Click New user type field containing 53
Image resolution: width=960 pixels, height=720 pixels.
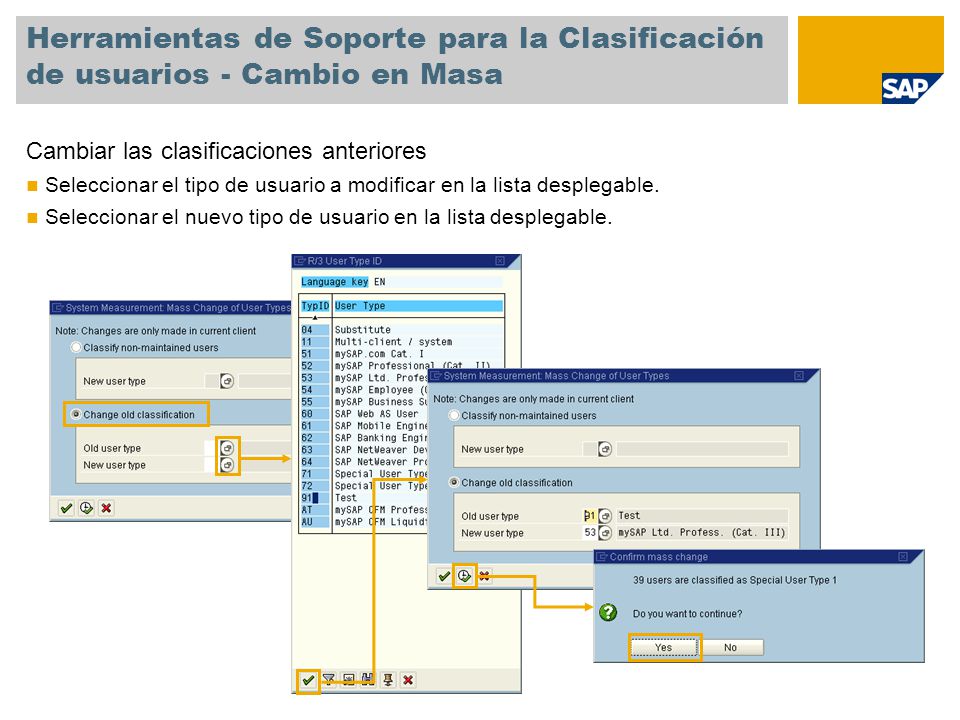(x=589, y=533)
